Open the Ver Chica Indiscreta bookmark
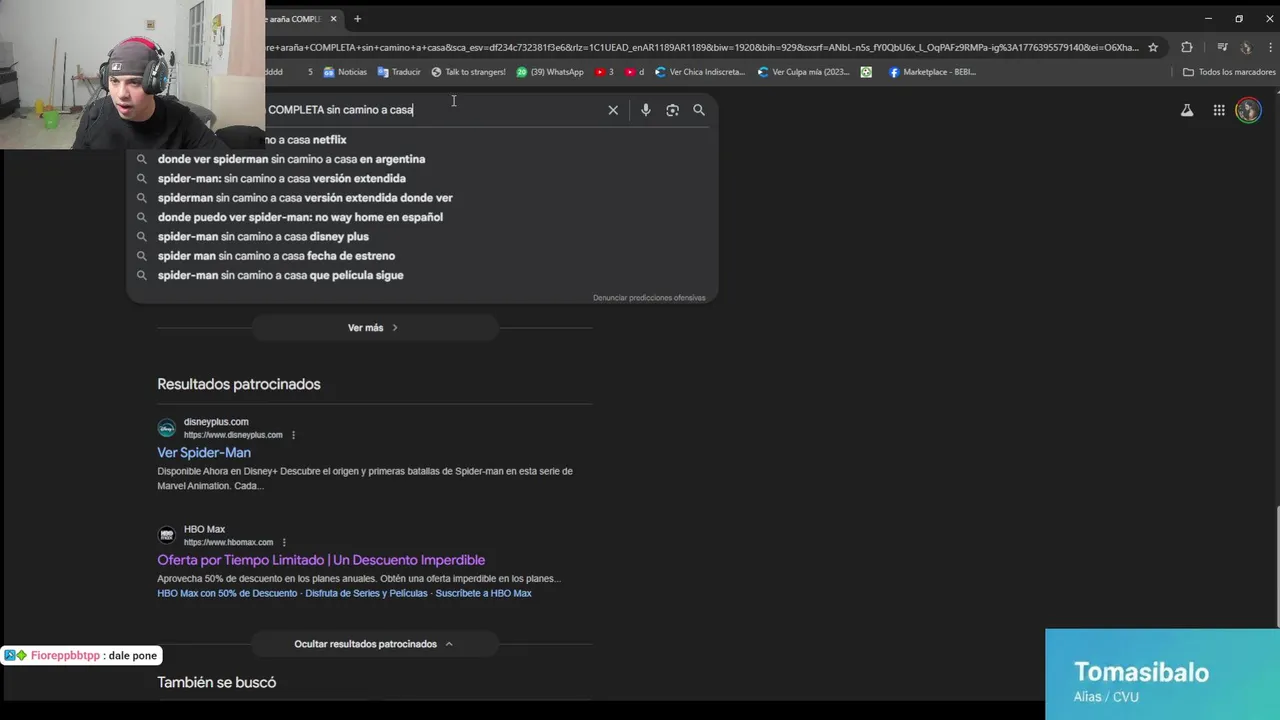Image resolution: width=1280 pixels, height=720 pixels. (700, 72)
